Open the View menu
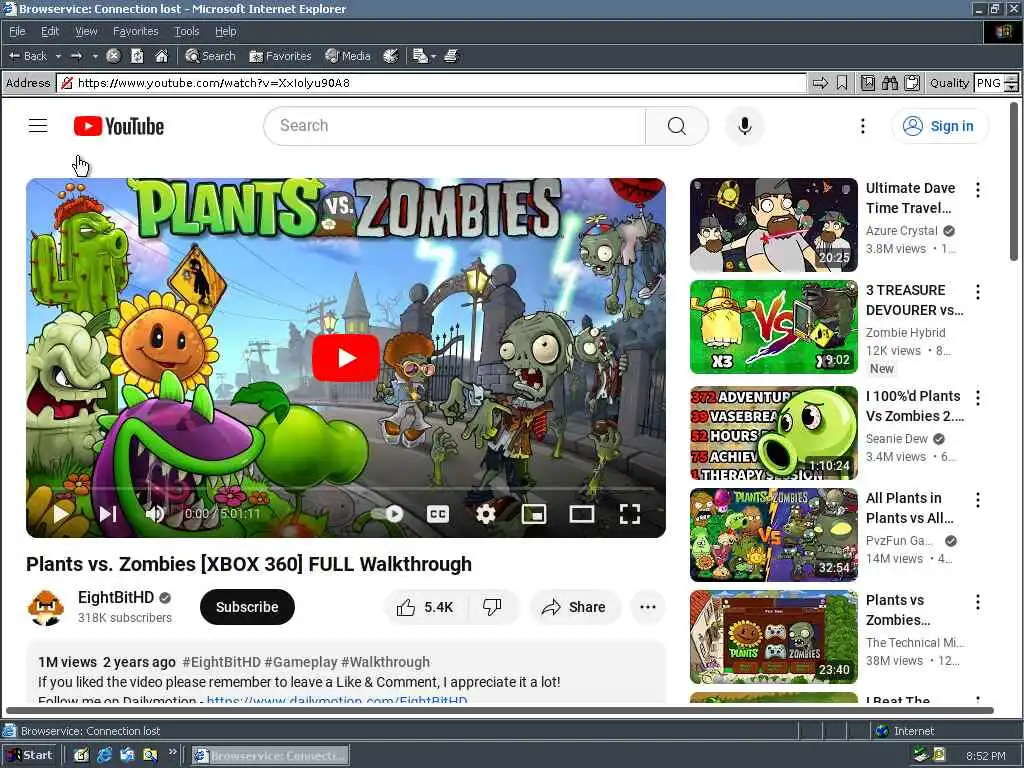Viewport: 1024px width, 768px height. click(x=86, y=31)
